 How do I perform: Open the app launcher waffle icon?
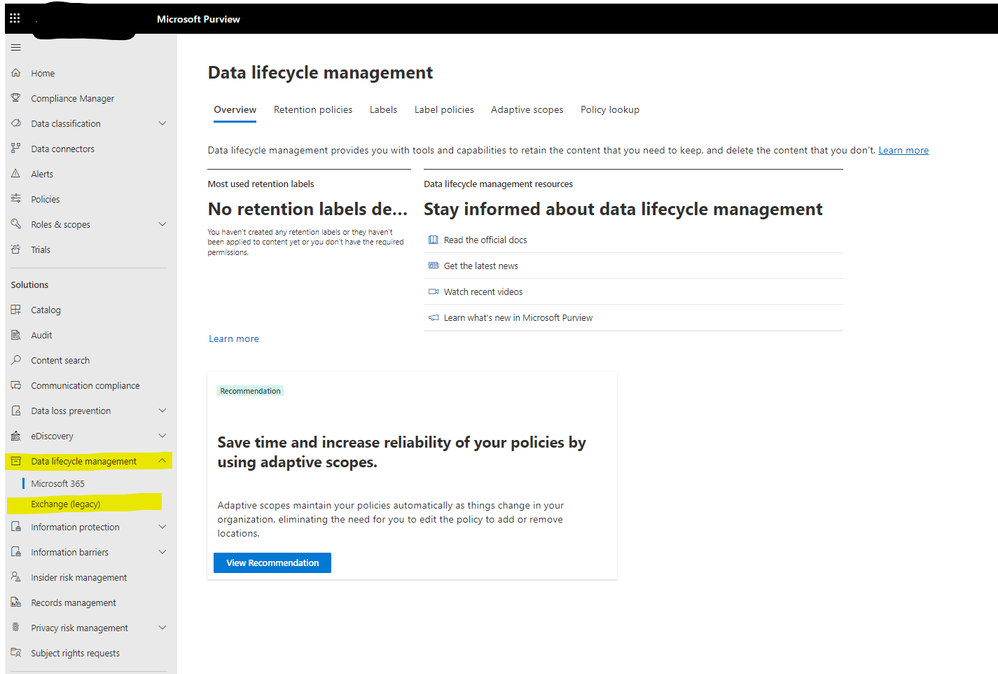15,19
